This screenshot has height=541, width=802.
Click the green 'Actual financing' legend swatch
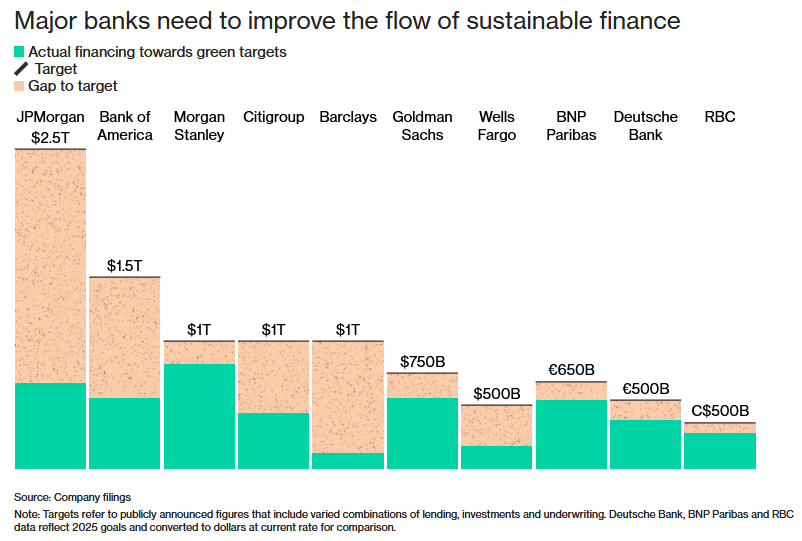click(20, 52)
